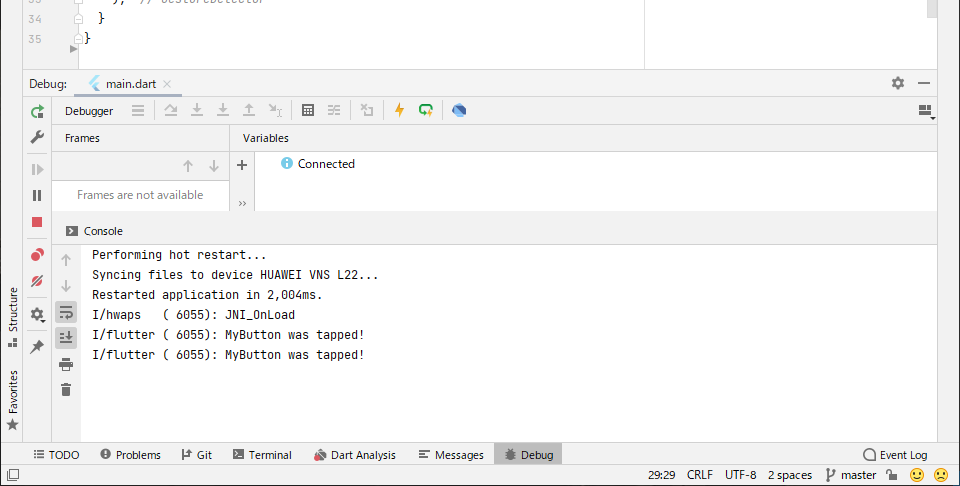The image size is (960, 486).
Task: Show the console threads list icon
Action: pos(138,111)
